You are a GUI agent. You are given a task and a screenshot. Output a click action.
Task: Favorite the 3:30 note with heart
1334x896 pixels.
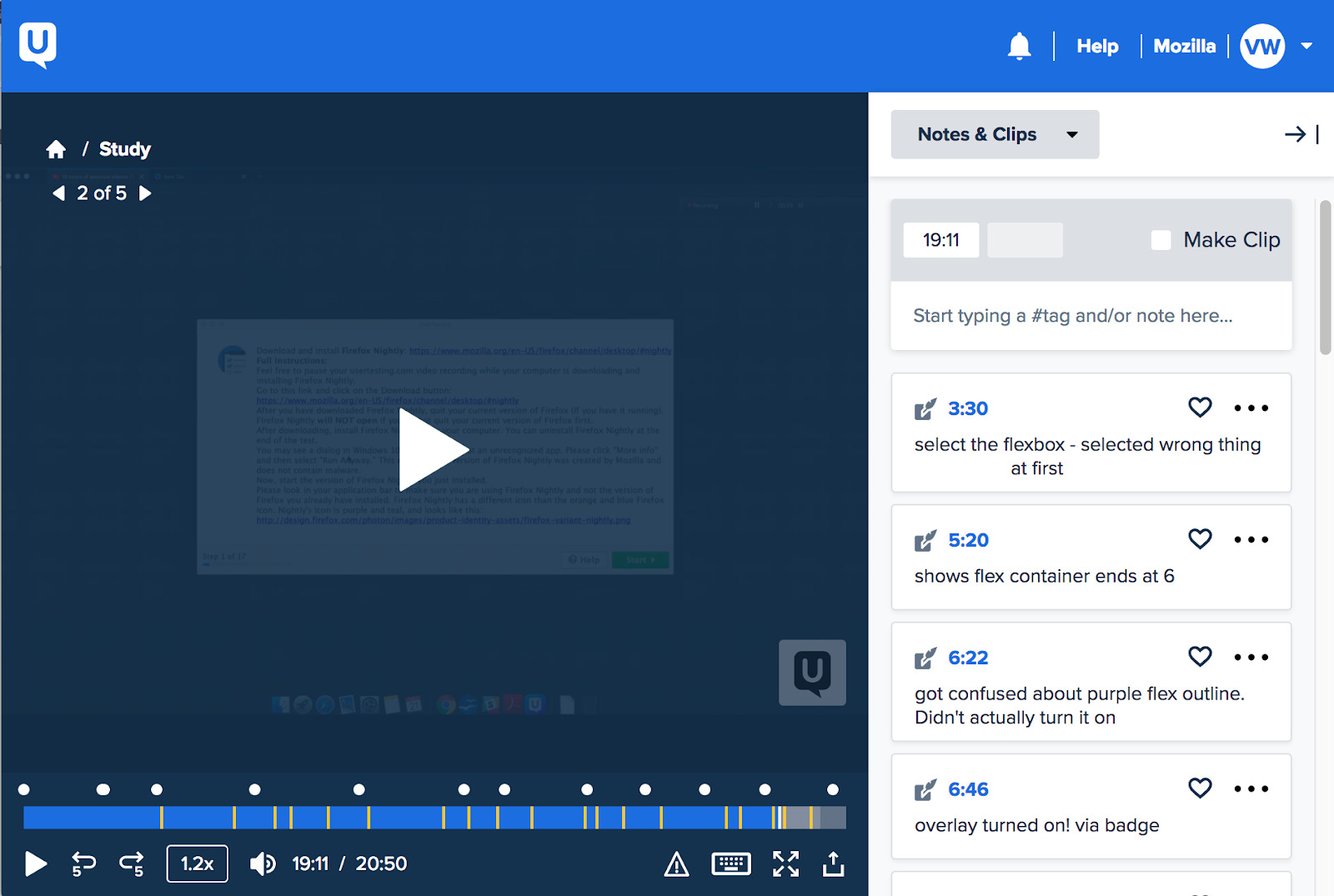[x=1200, y=408]
